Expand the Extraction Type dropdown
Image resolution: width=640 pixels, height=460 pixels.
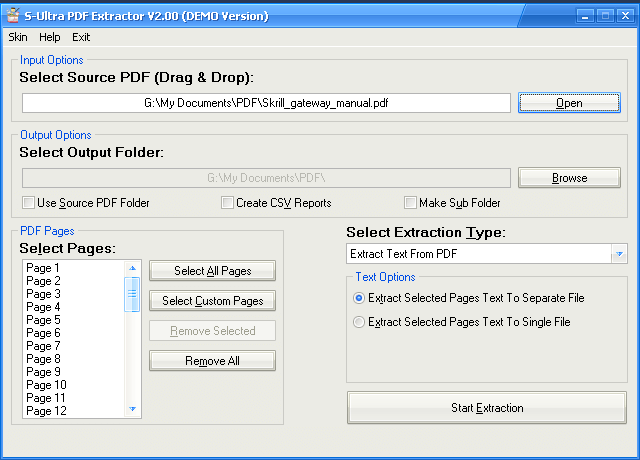click(619, 254)
